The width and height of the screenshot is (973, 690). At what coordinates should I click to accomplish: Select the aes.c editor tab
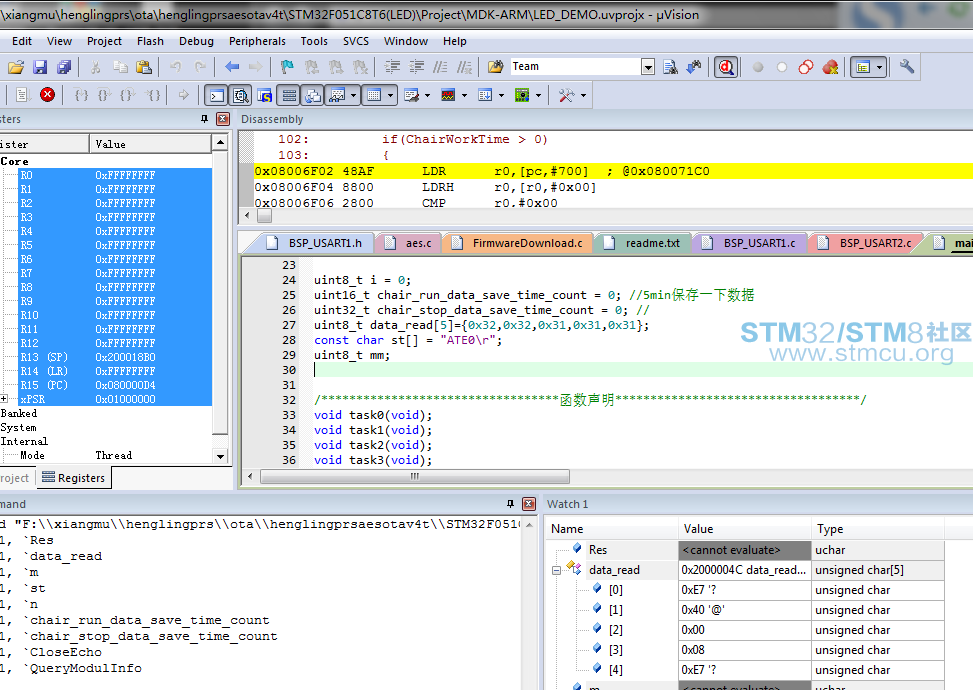click(x=408, y=243)
